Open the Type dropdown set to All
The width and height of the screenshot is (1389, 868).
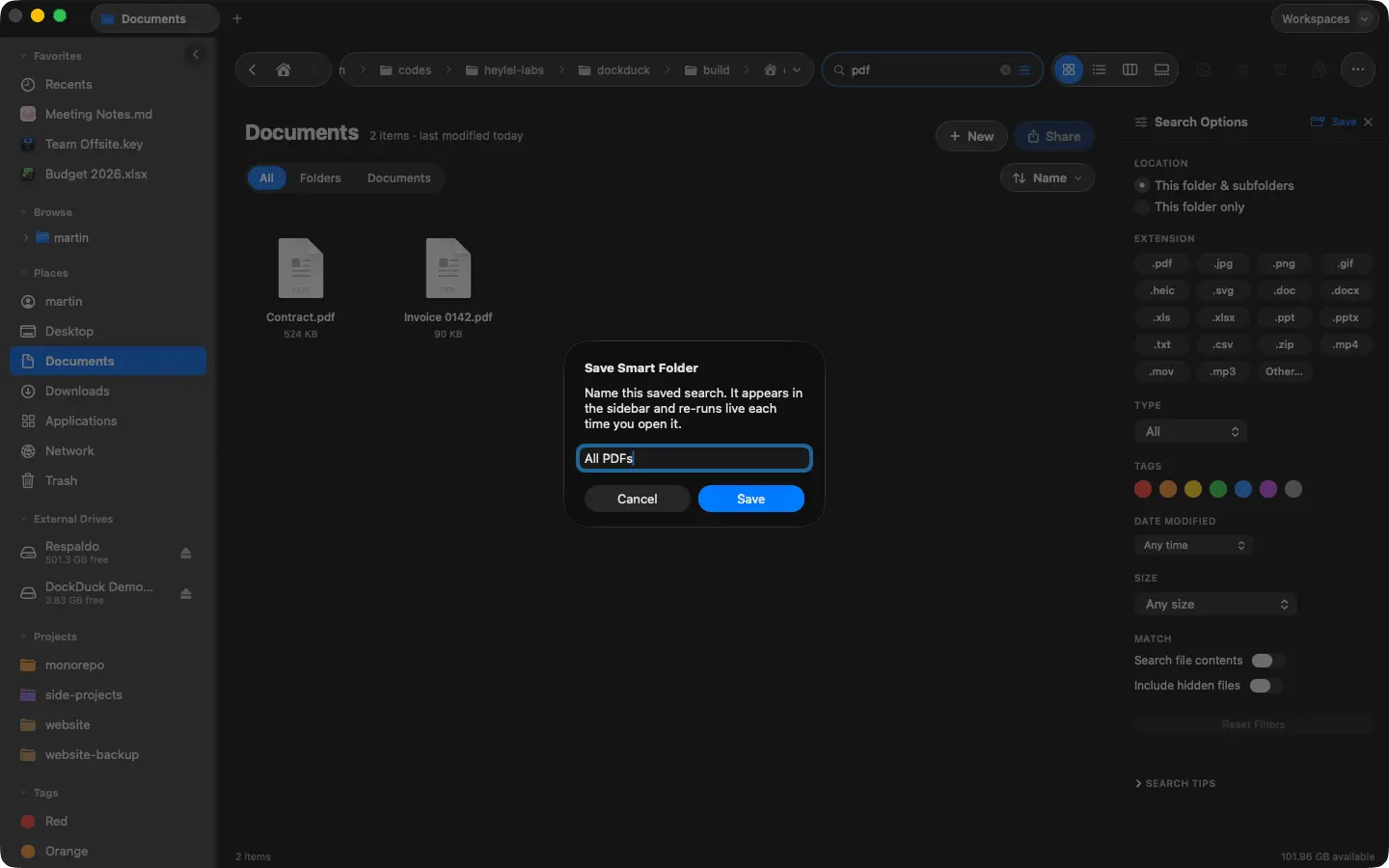1191,431
